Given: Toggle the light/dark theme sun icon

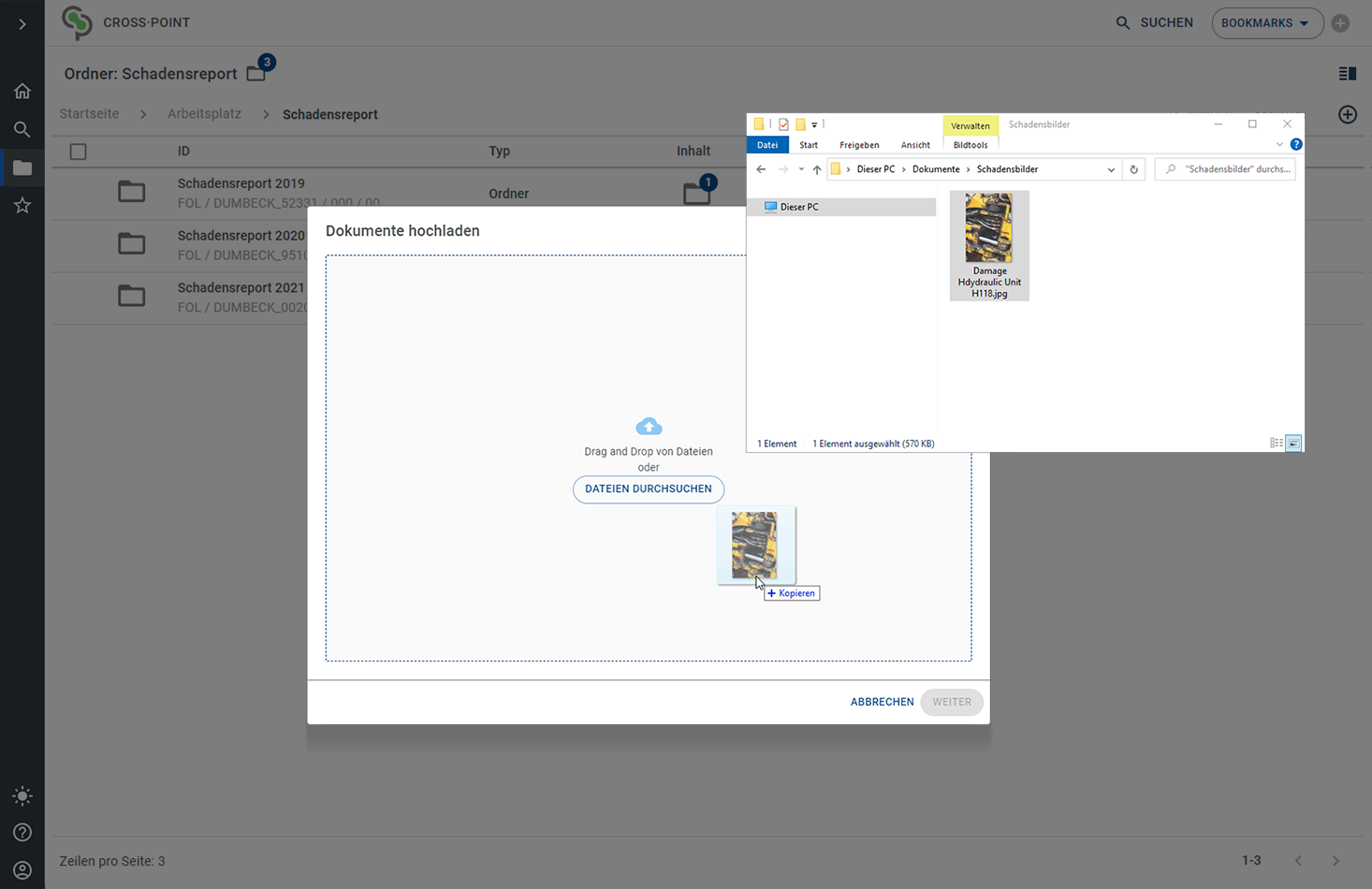Looking at the screenshot, I should (22, 796).
